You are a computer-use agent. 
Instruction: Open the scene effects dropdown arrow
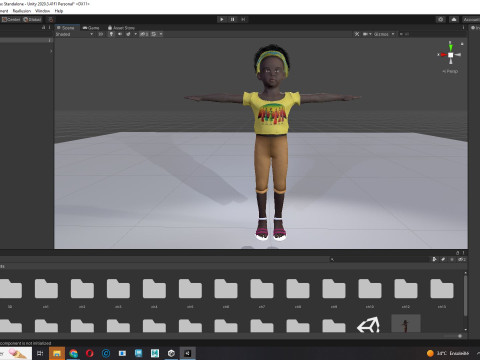[135, 34]
